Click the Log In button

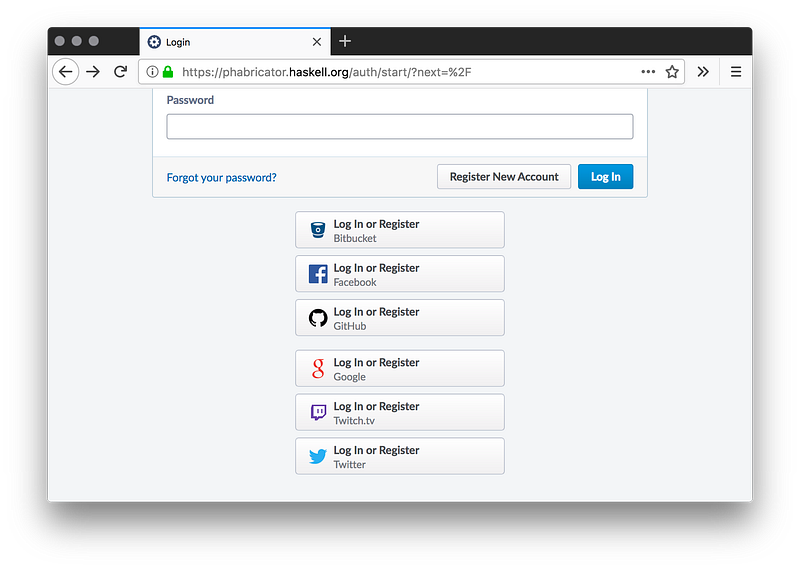(605, 177)
